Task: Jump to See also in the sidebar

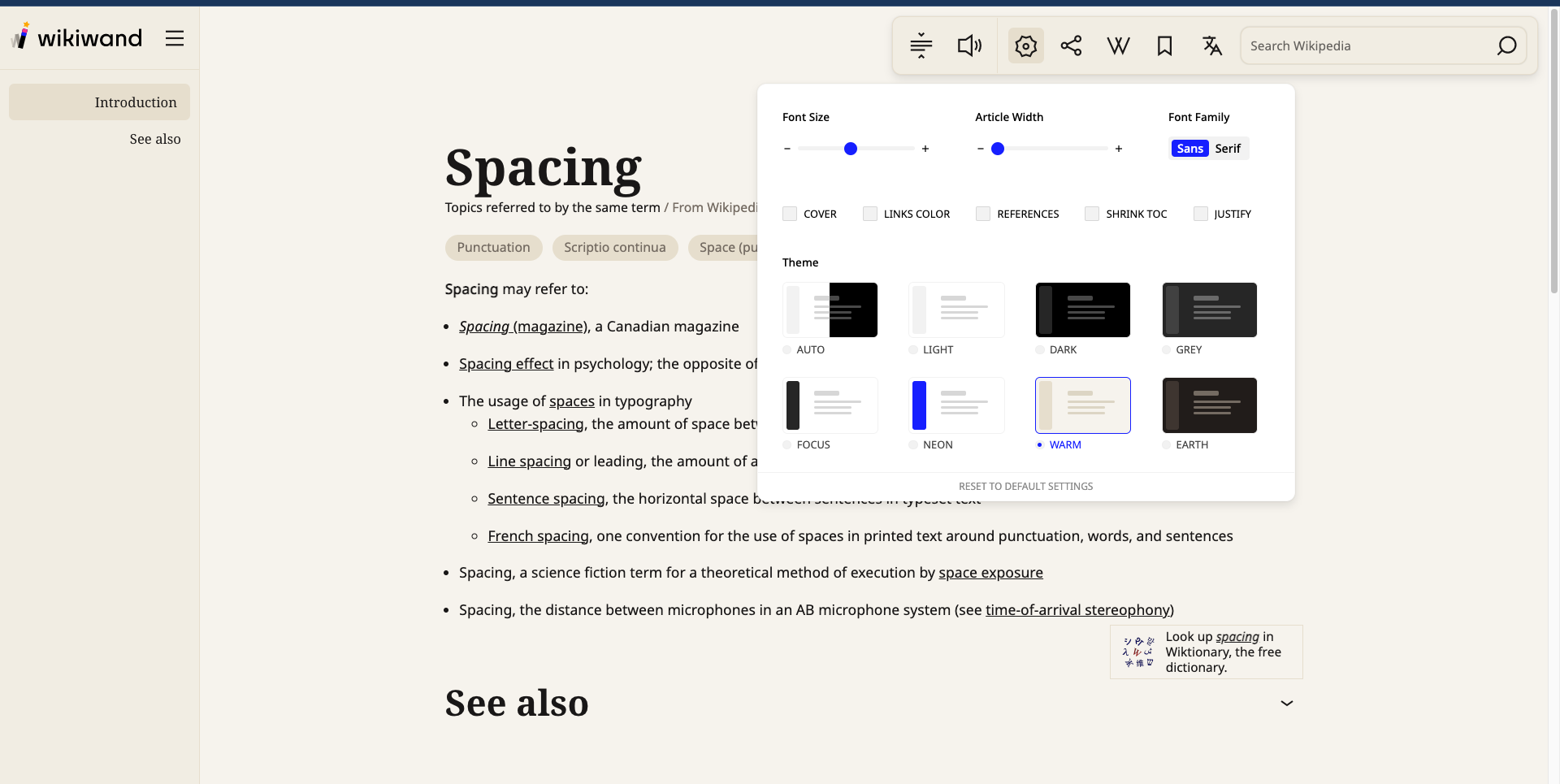Action: point(155,139)
